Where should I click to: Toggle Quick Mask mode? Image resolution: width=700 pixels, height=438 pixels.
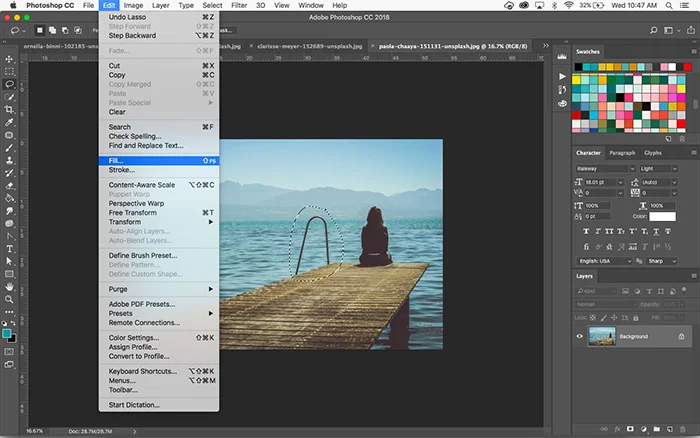(9, 352)
